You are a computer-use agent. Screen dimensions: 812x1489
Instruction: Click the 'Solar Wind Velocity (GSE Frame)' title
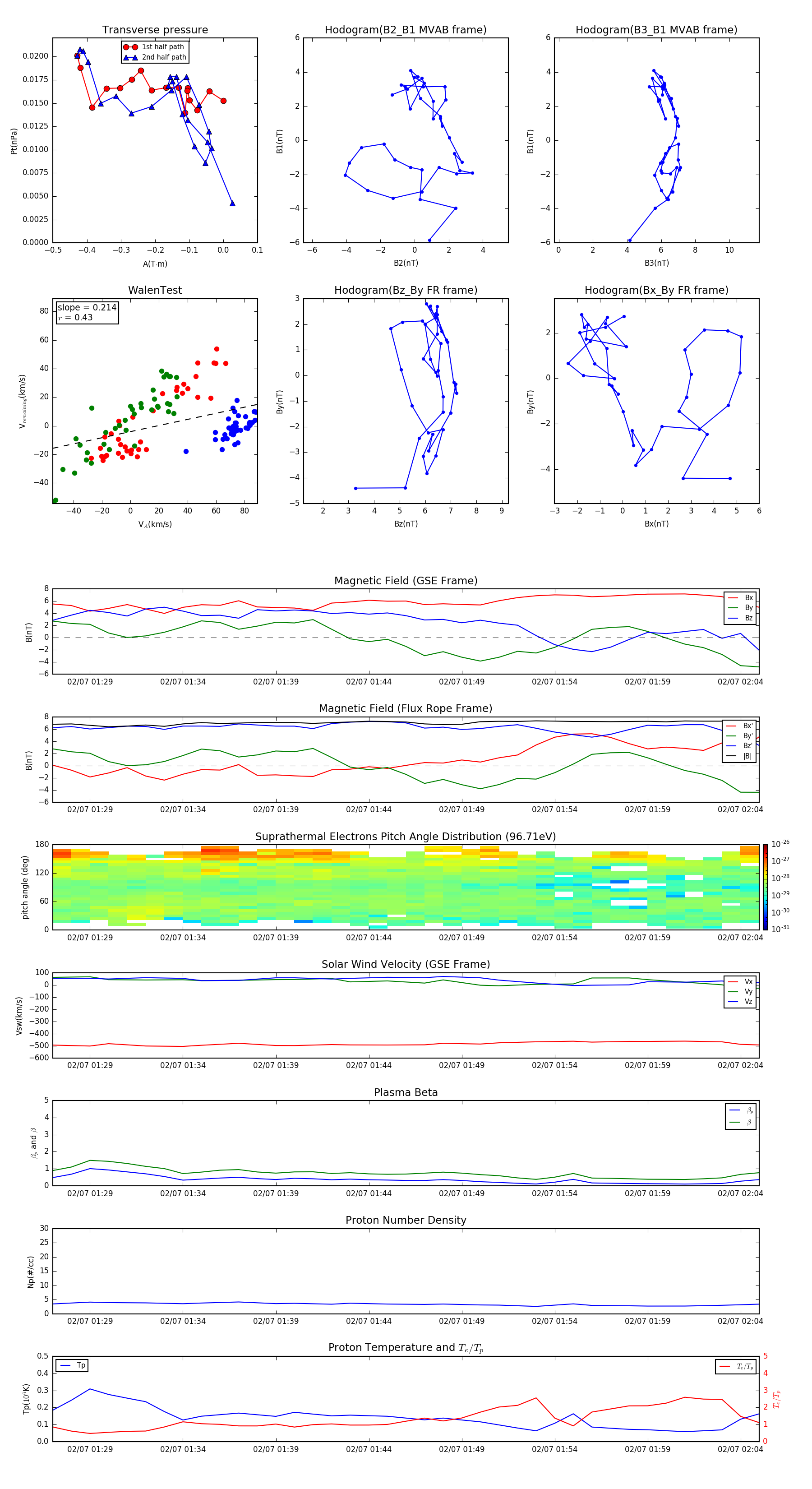tap(406, 964)
